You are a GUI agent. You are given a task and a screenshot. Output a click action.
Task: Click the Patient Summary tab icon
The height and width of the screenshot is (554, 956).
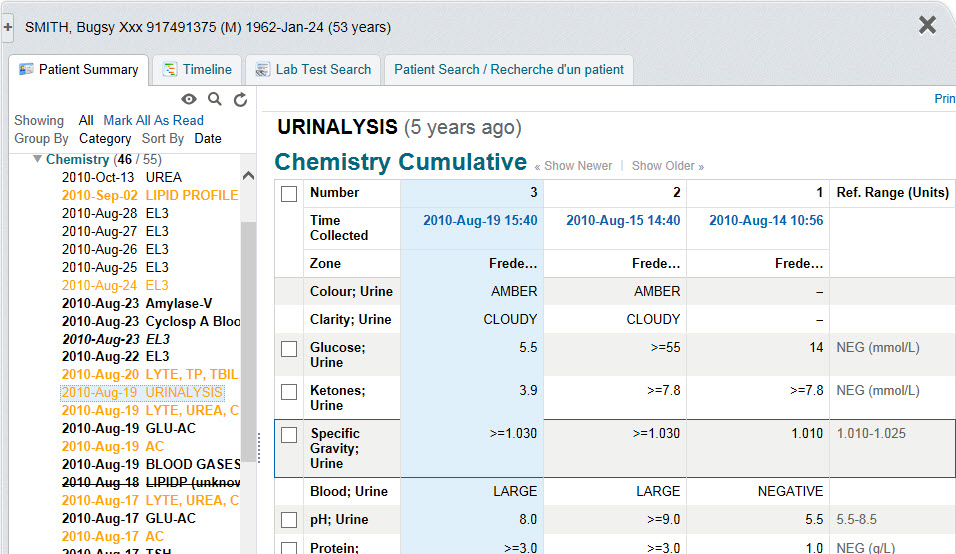coord(26,69)
